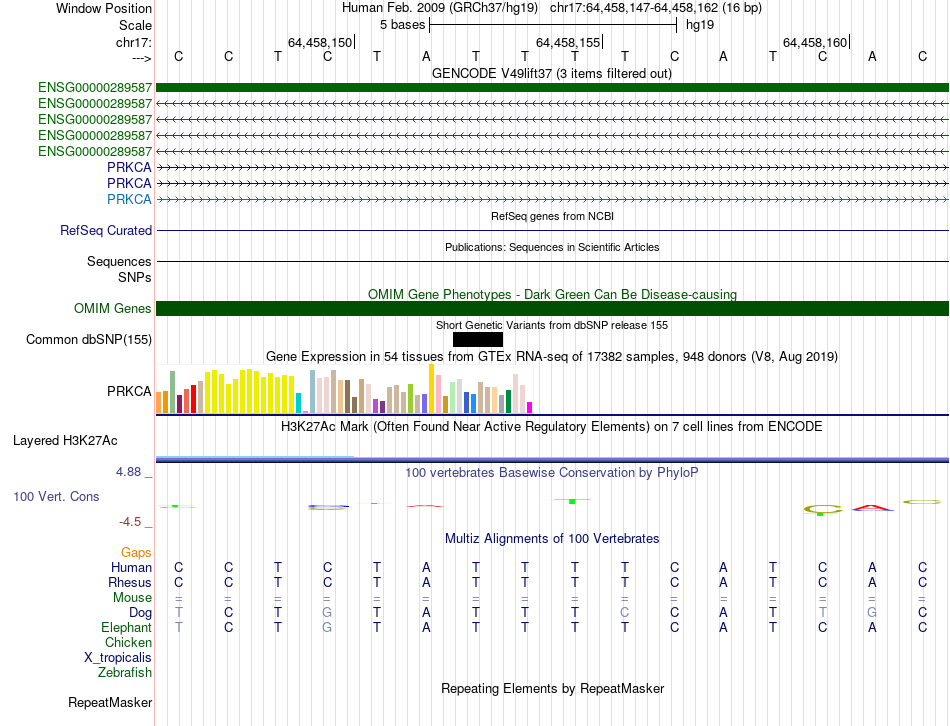Click the -4.5 PhyloP lower scale value
950x726 pixels.
pyautogui.click(x=130, y=522)
